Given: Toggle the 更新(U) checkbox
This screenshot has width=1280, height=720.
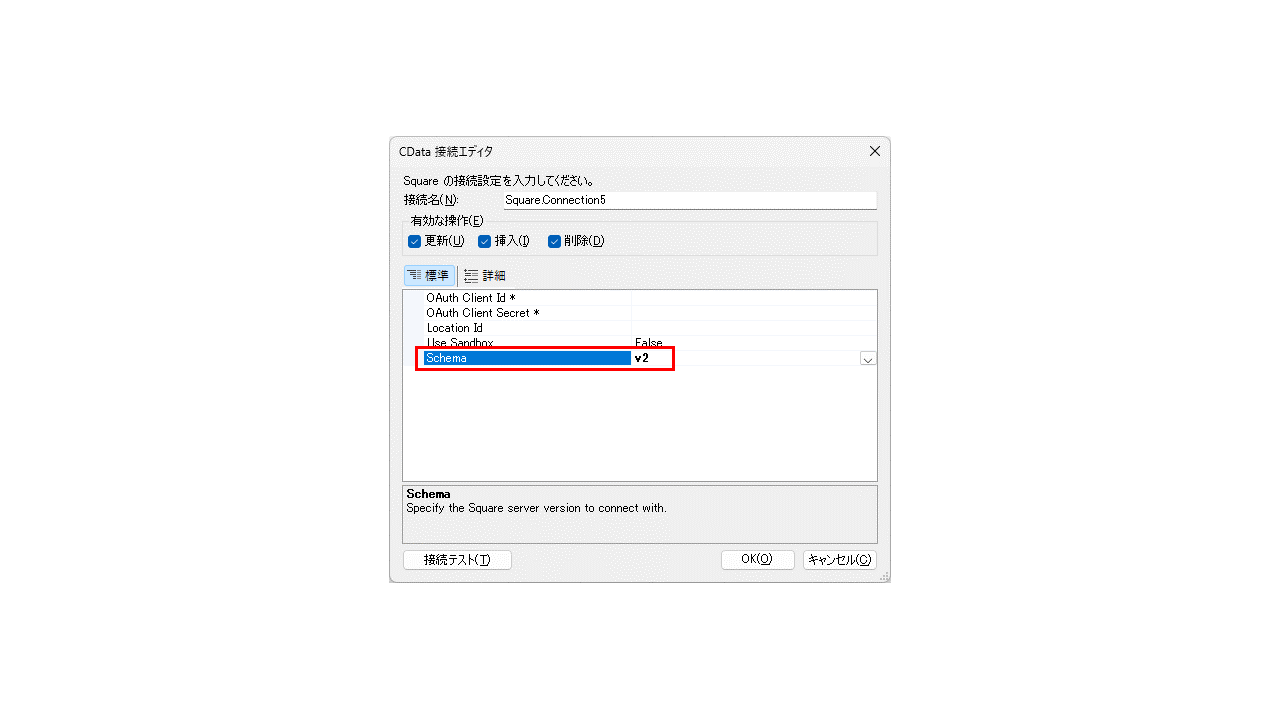Looking at the screenshot, I should click(414, 241).
